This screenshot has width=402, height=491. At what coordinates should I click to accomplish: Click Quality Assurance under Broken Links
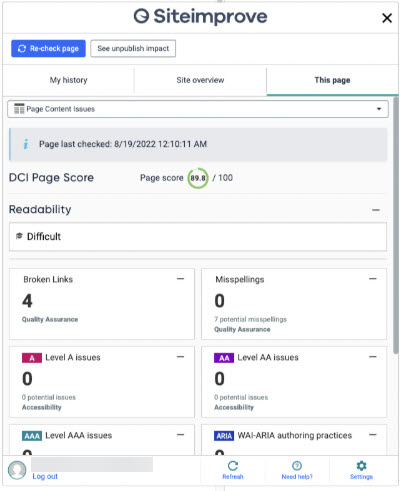(50, 319)
